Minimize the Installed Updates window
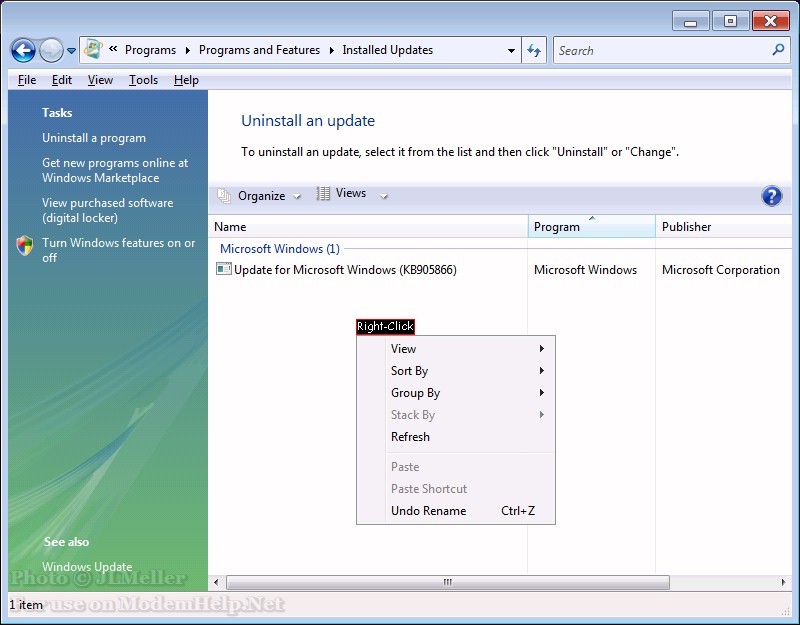Viewport: 800px width, 625px height. click(691, 22)
